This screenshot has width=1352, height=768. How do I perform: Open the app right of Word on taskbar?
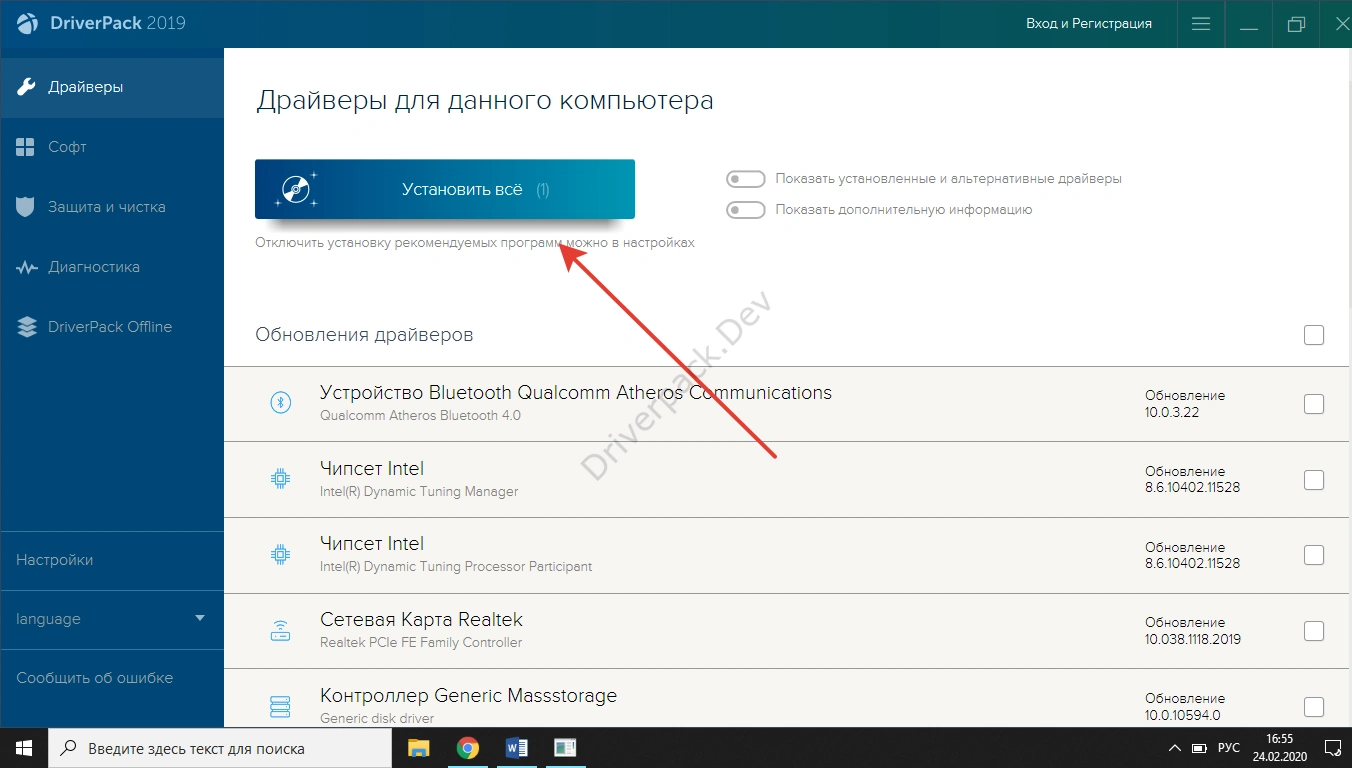pyautogui.click(x=565, y=748)
